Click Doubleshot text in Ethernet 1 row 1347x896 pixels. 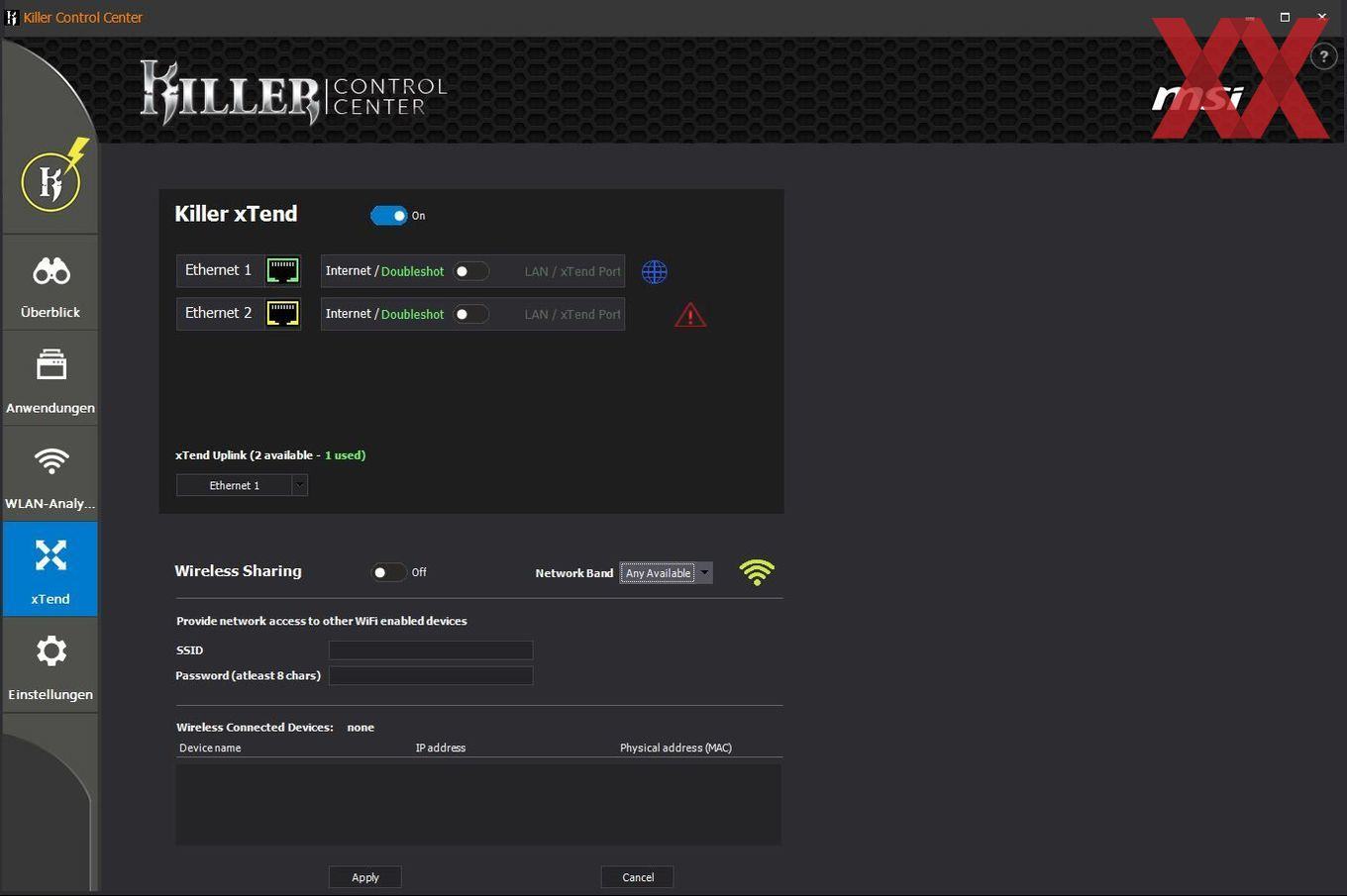tap(412, 271)
